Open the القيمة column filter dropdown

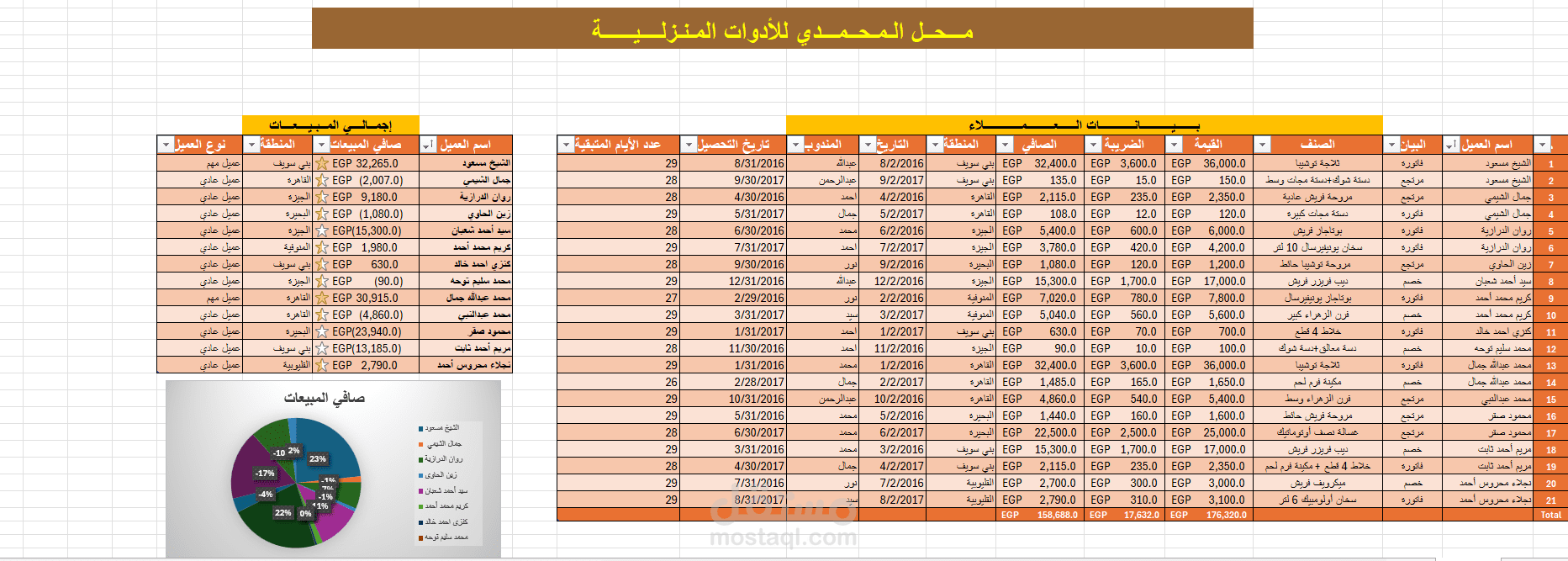[1174, 146]
